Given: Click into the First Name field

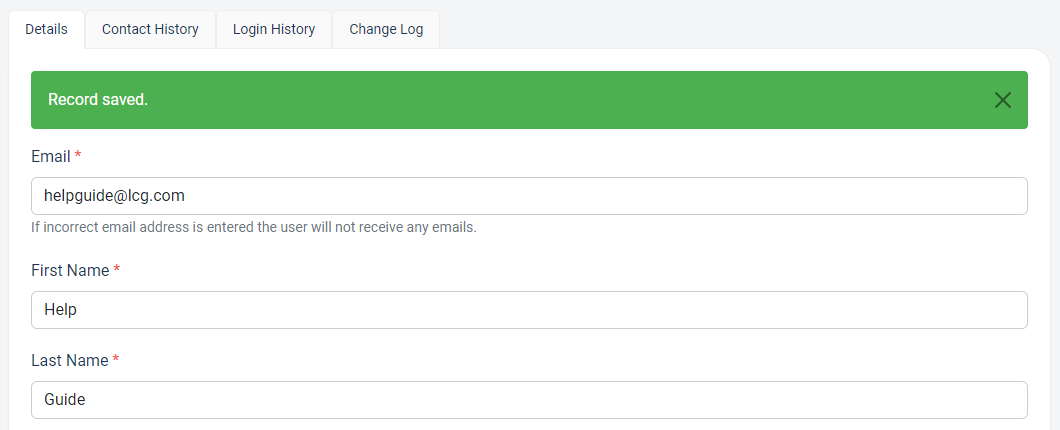Looking at the screenshot, I should [529, 310].
